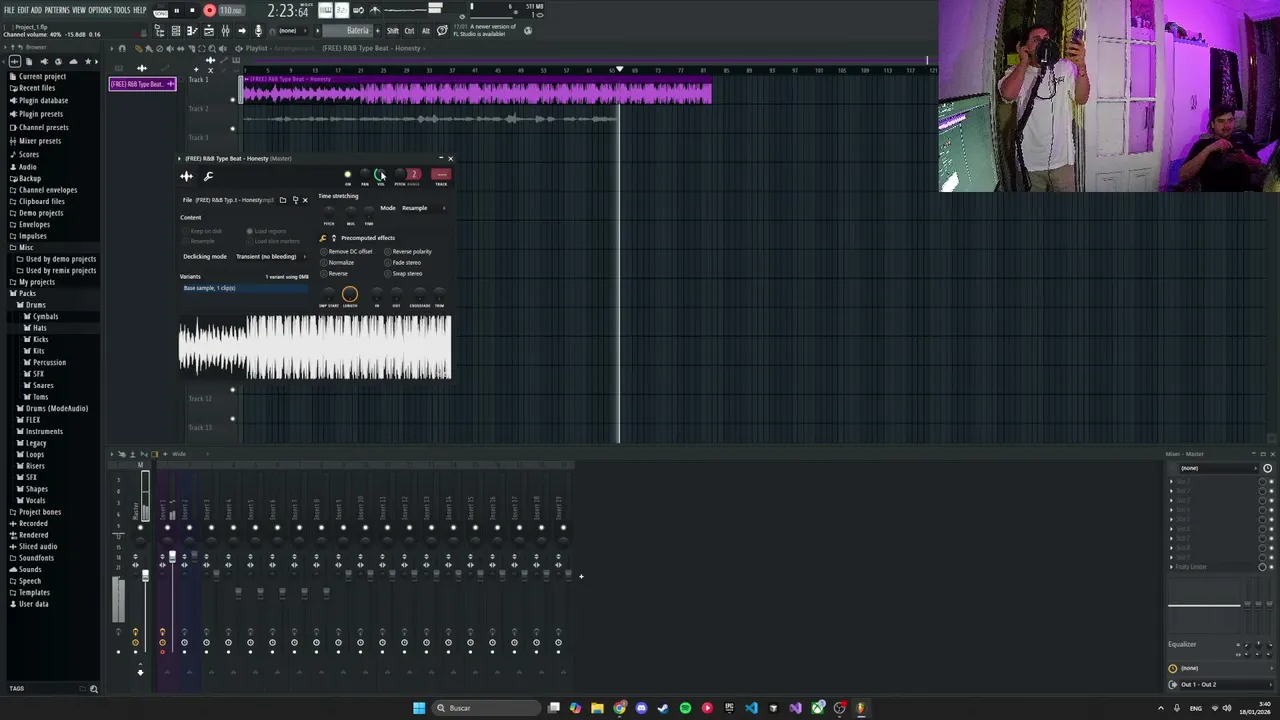
Task: Open the Kicks folder
Action: tap(39, 339)
